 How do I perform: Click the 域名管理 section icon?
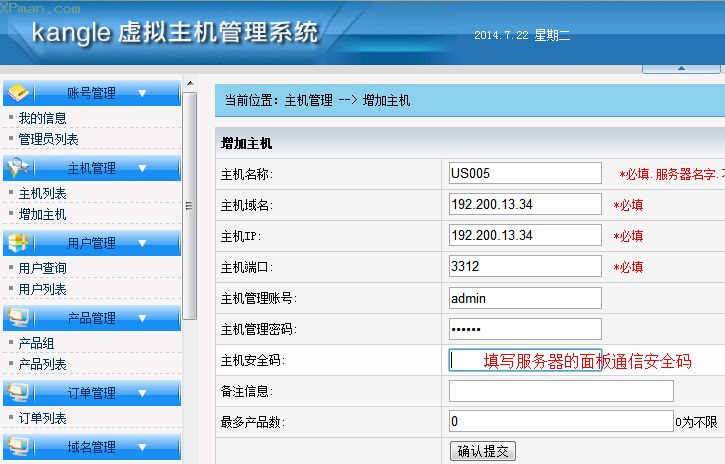pyautogui.click(x=20, y=447)
